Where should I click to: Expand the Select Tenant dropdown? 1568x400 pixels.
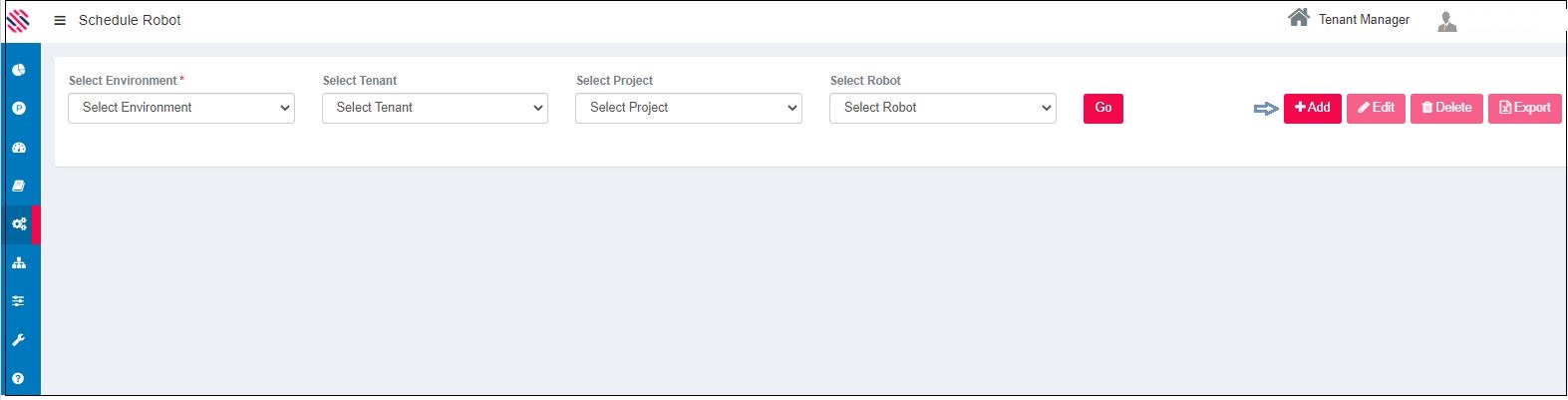pos(435,108)
